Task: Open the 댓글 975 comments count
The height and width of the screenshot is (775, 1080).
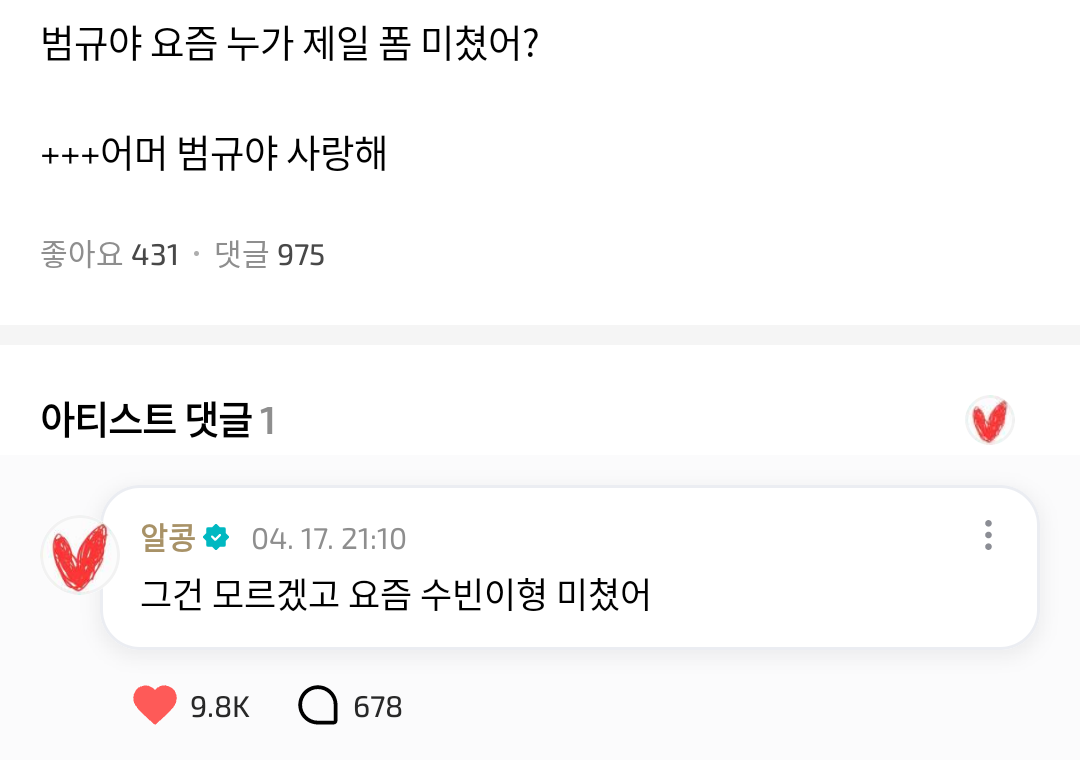Action: coord(270,256)
